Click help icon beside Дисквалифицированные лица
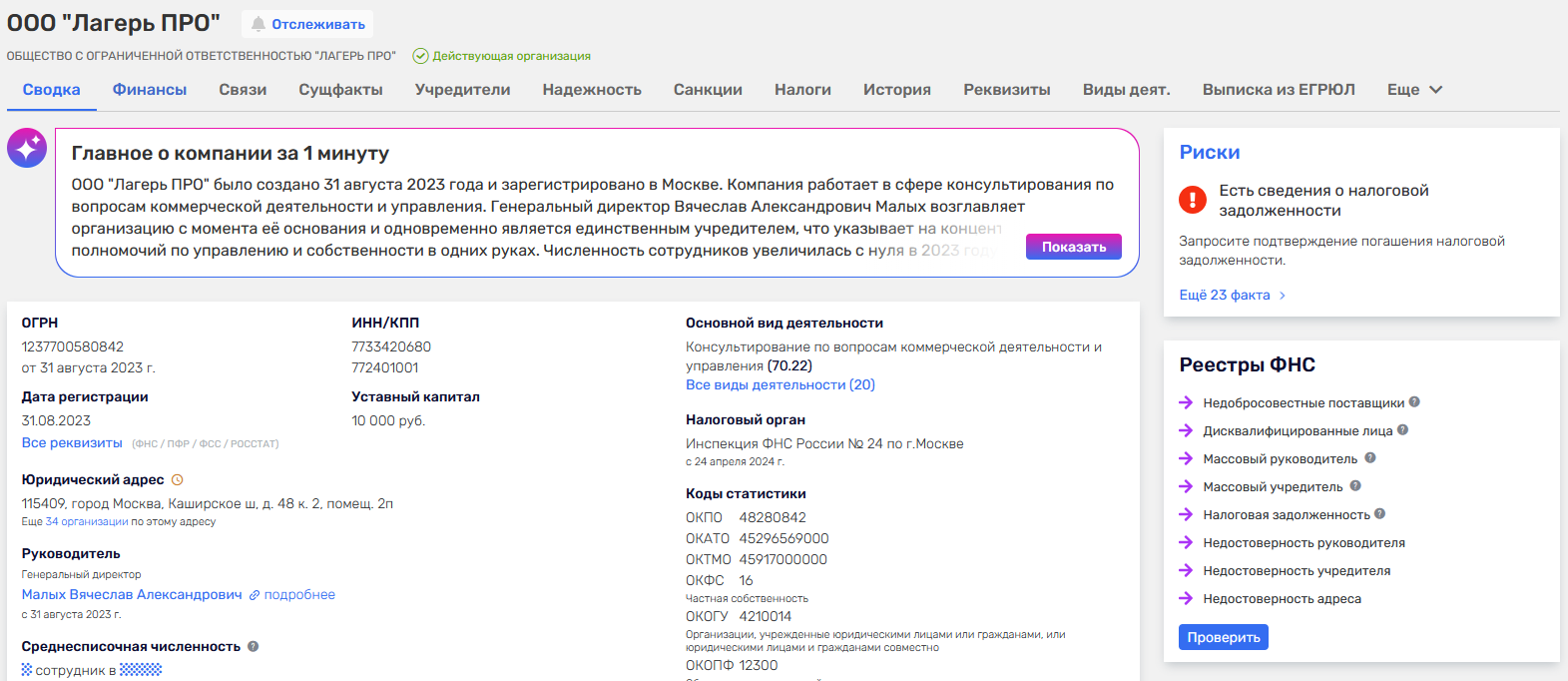 (x=1403, y=430)
